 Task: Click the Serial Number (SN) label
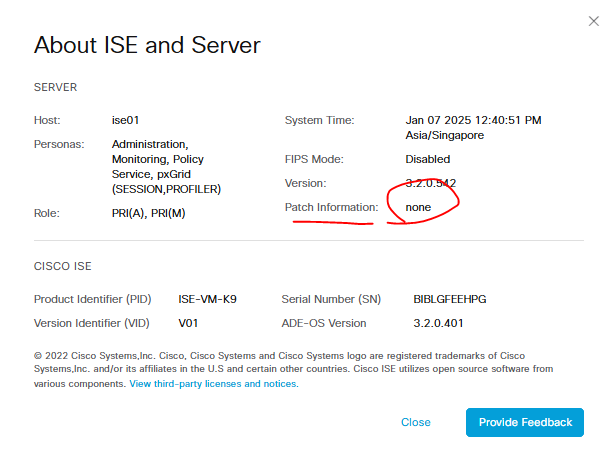pos(331,299)
